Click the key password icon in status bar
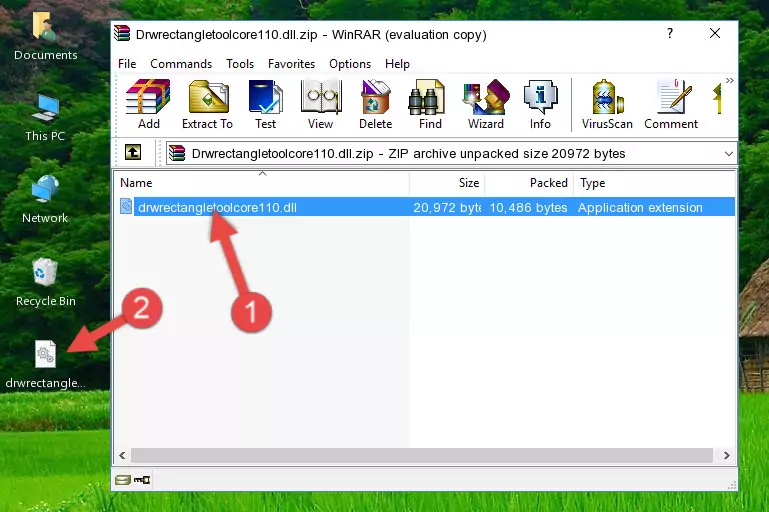This screenshot has width=769, height=512. (x=142, y=480)
